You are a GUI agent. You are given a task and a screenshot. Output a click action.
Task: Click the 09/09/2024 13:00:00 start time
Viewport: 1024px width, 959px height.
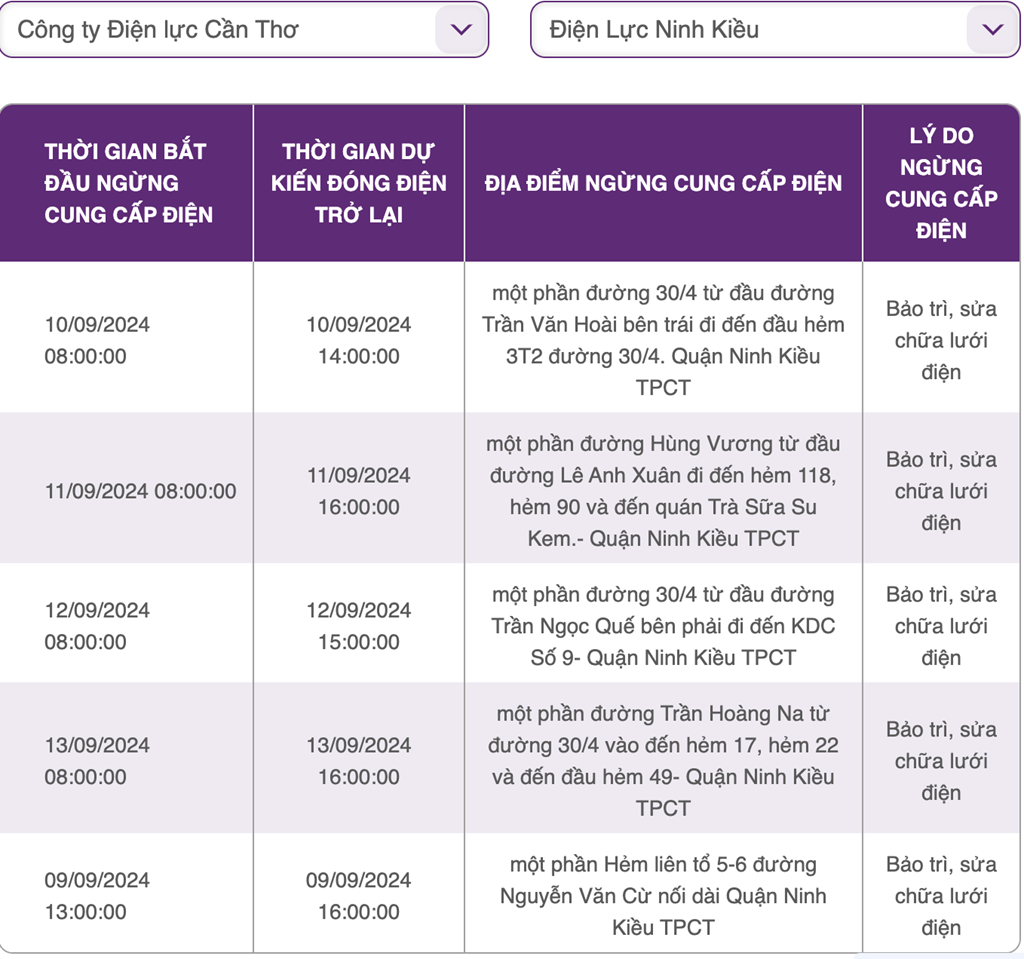(97, 896)
